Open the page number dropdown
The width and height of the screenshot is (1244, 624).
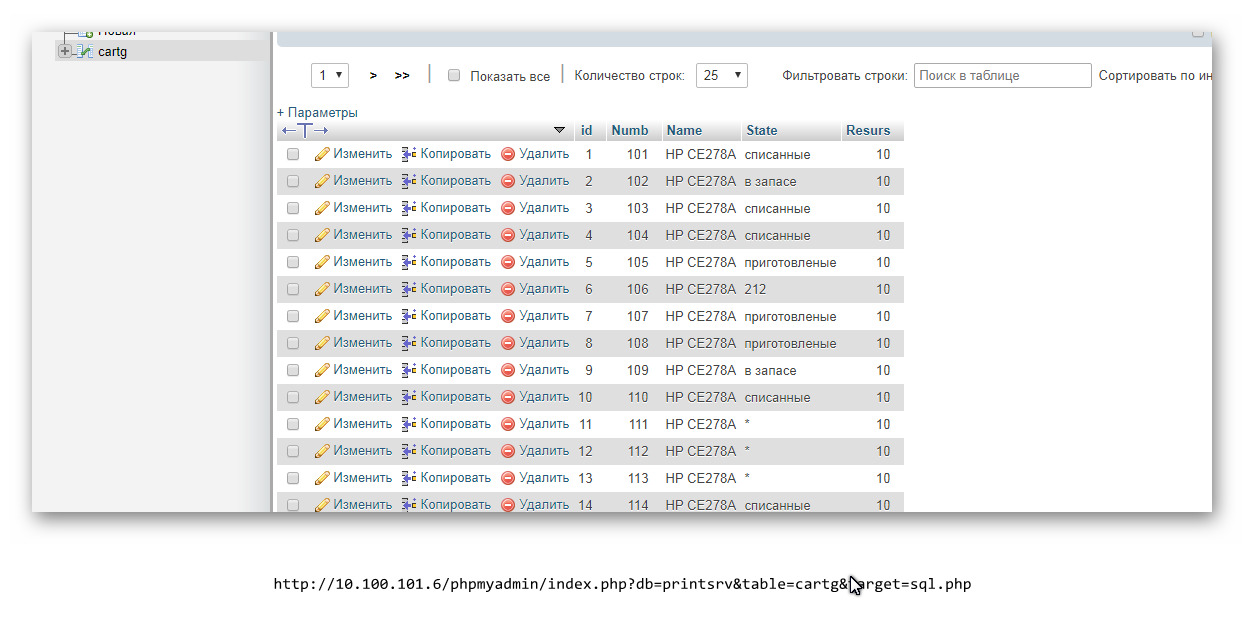coord(330,75)
